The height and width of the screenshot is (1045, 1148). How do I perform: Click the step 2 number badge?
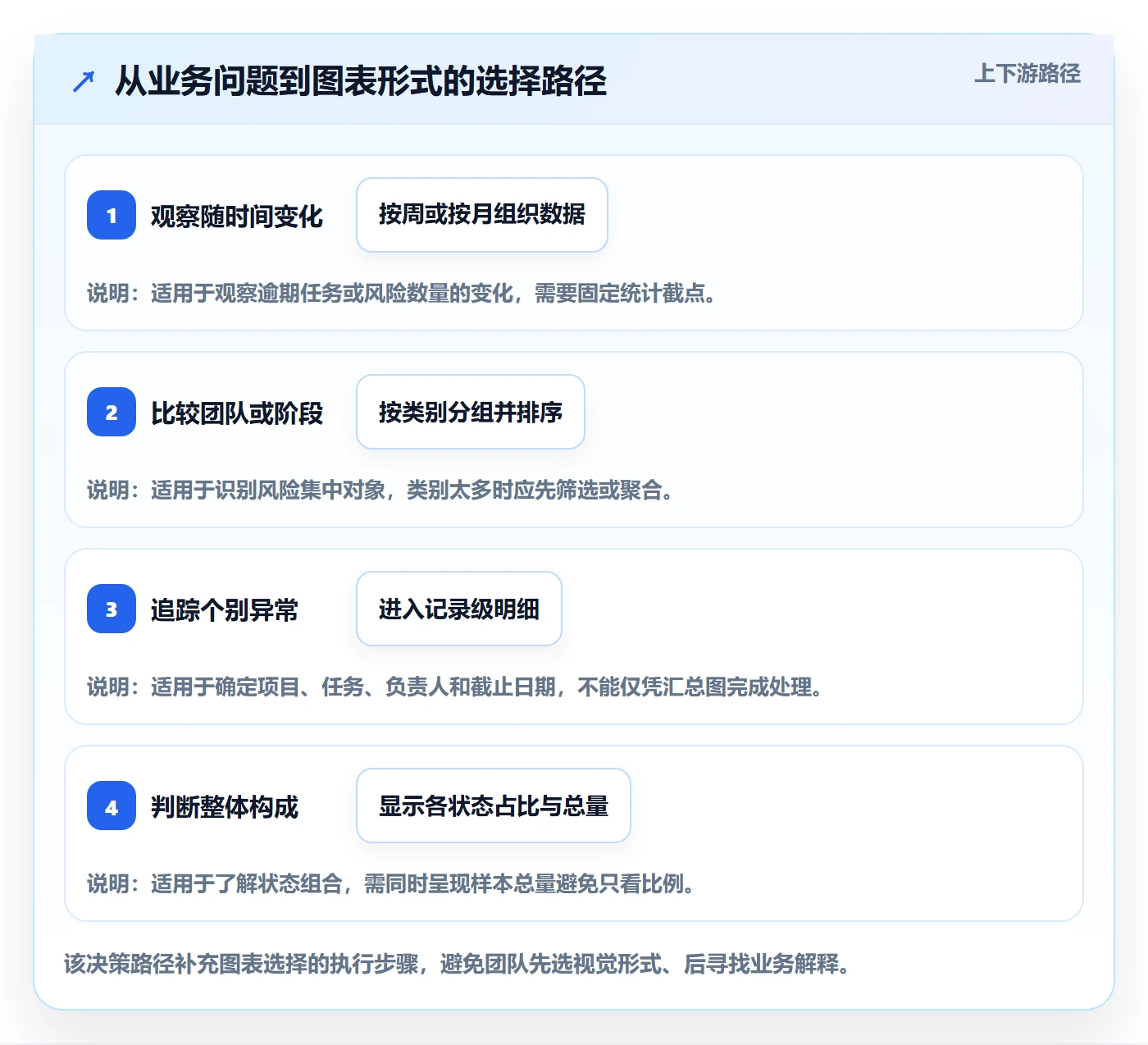tap(112, 412)
